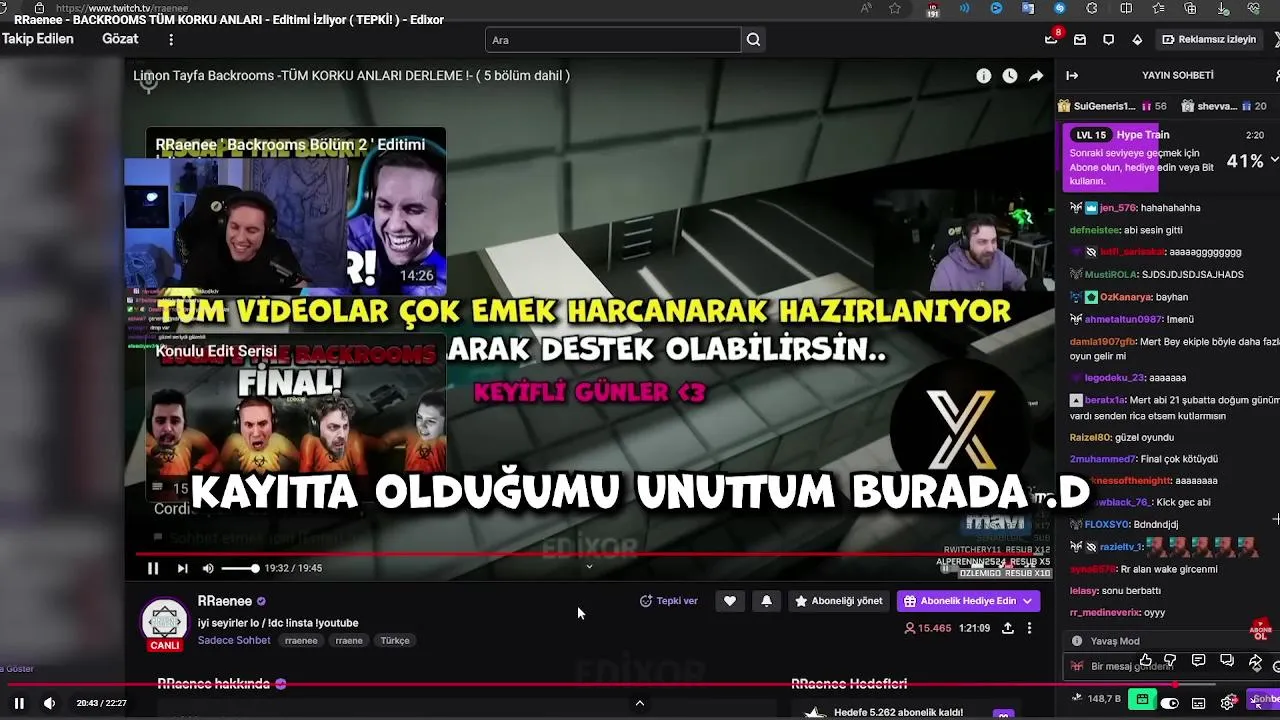The height and width of the screenshot is (720, 1280).
Task: Seek on the inner video red progress bar
Action: 590,553
